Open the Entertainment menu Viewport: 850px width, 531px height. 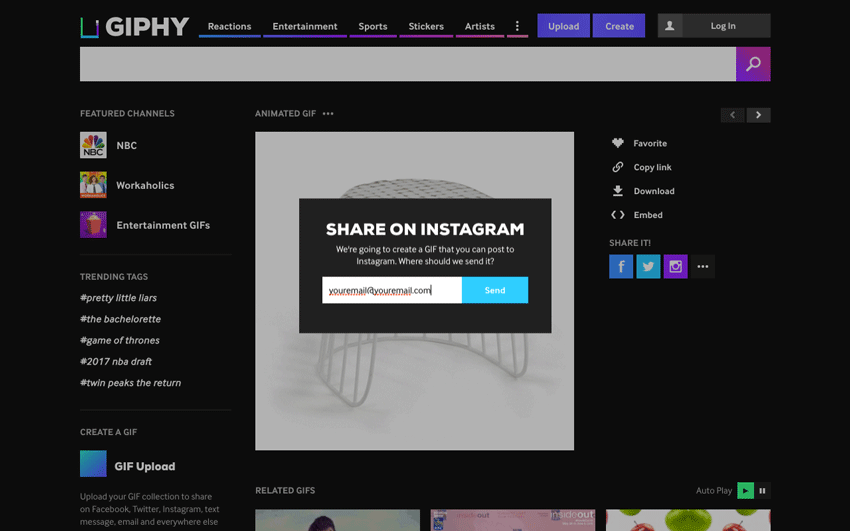305,26
